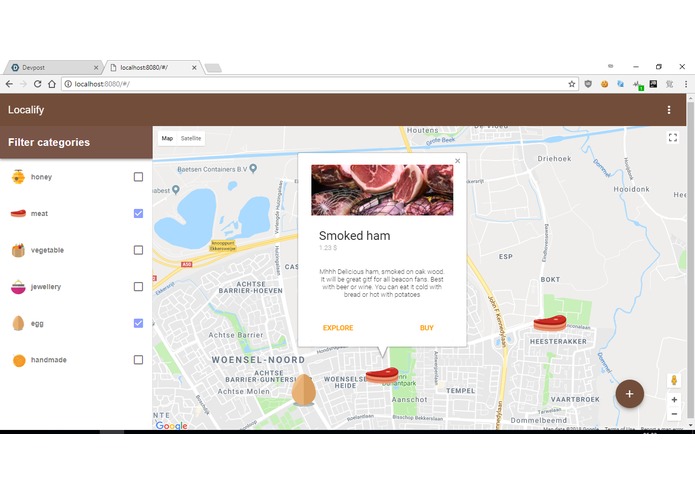695x494 pixels.
Task: Enable the jewellery category checkbox
Action: click(138, 287)
